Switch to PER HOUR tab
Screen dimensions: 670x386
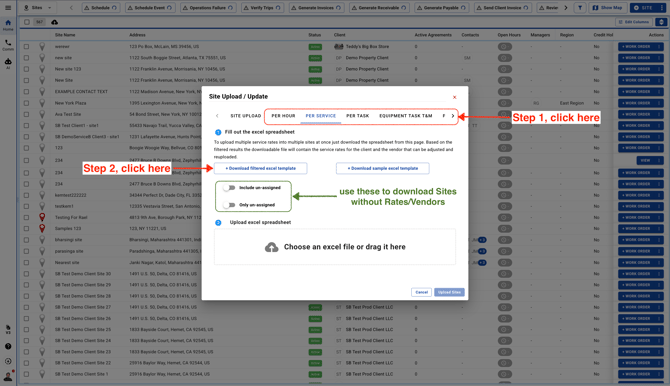283,116
